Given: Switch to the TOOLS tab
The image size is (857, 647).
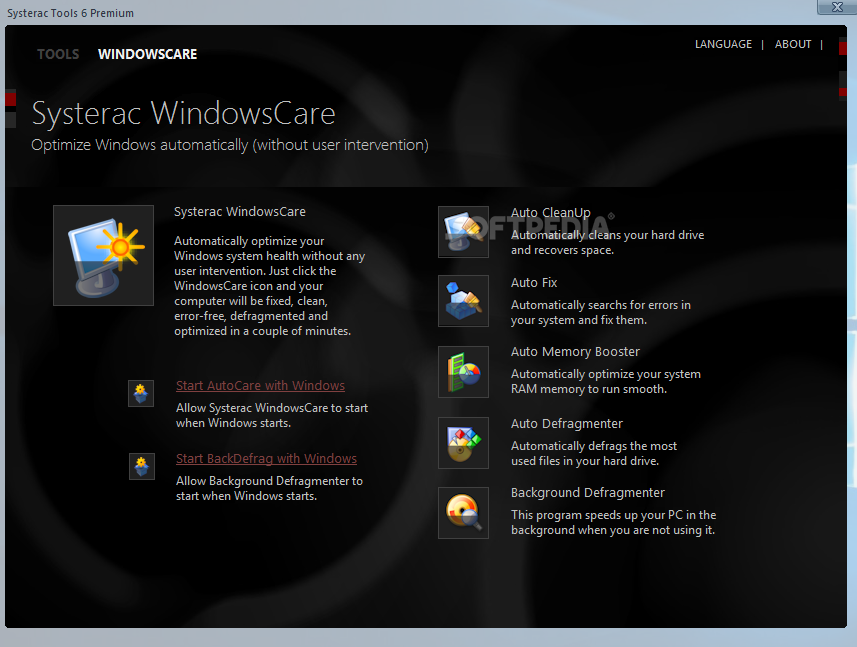Looking at the screenshot, I should [58, 54].
